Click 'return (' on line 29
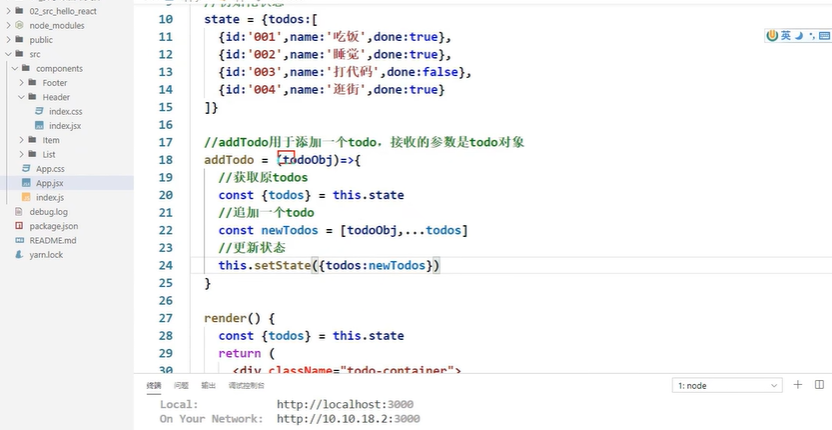 [246, 354]
